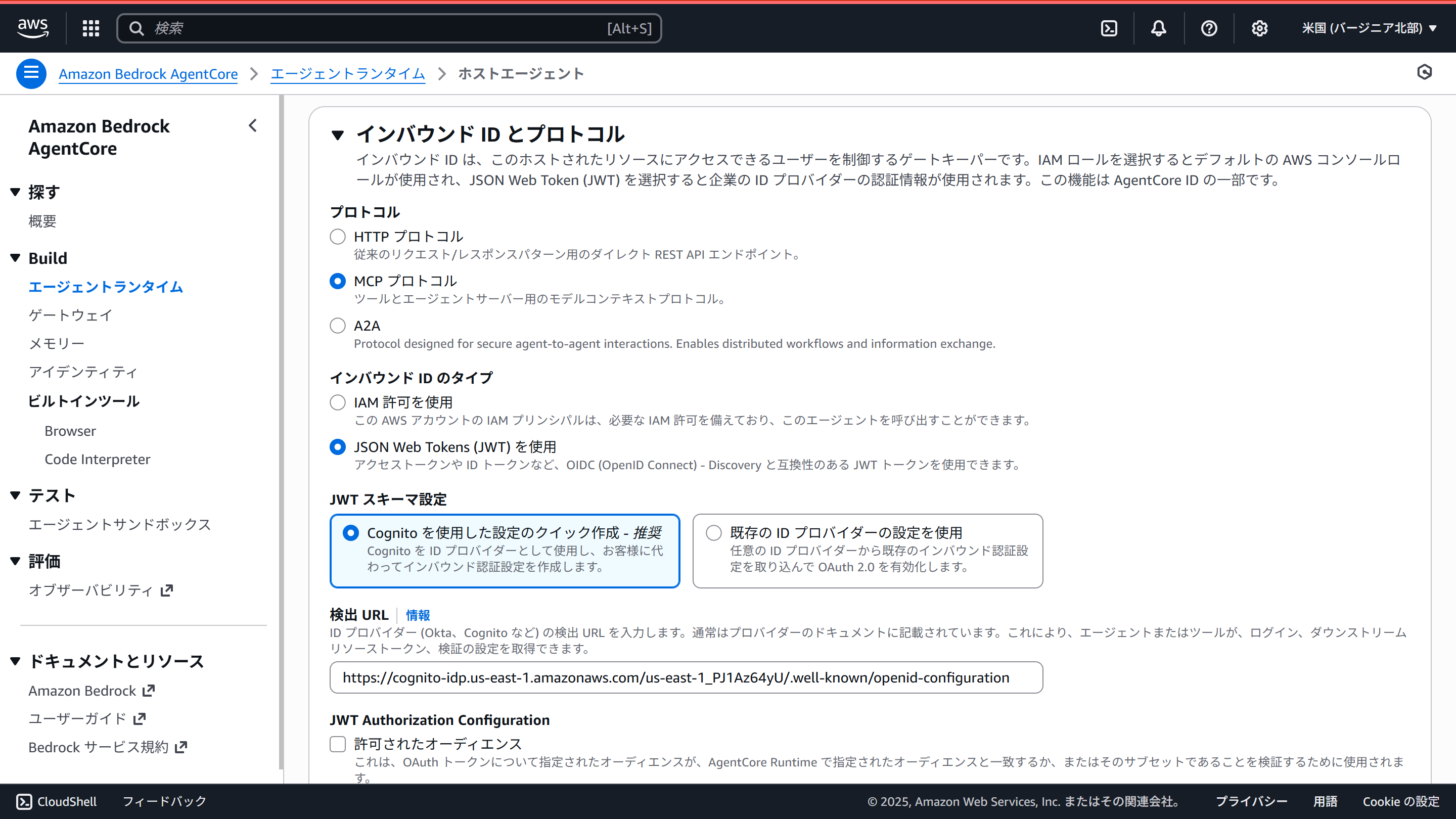1456x819 pixels.
Task: Open the CloudShell terminal icon in top bar
Action: [1109, 28]
